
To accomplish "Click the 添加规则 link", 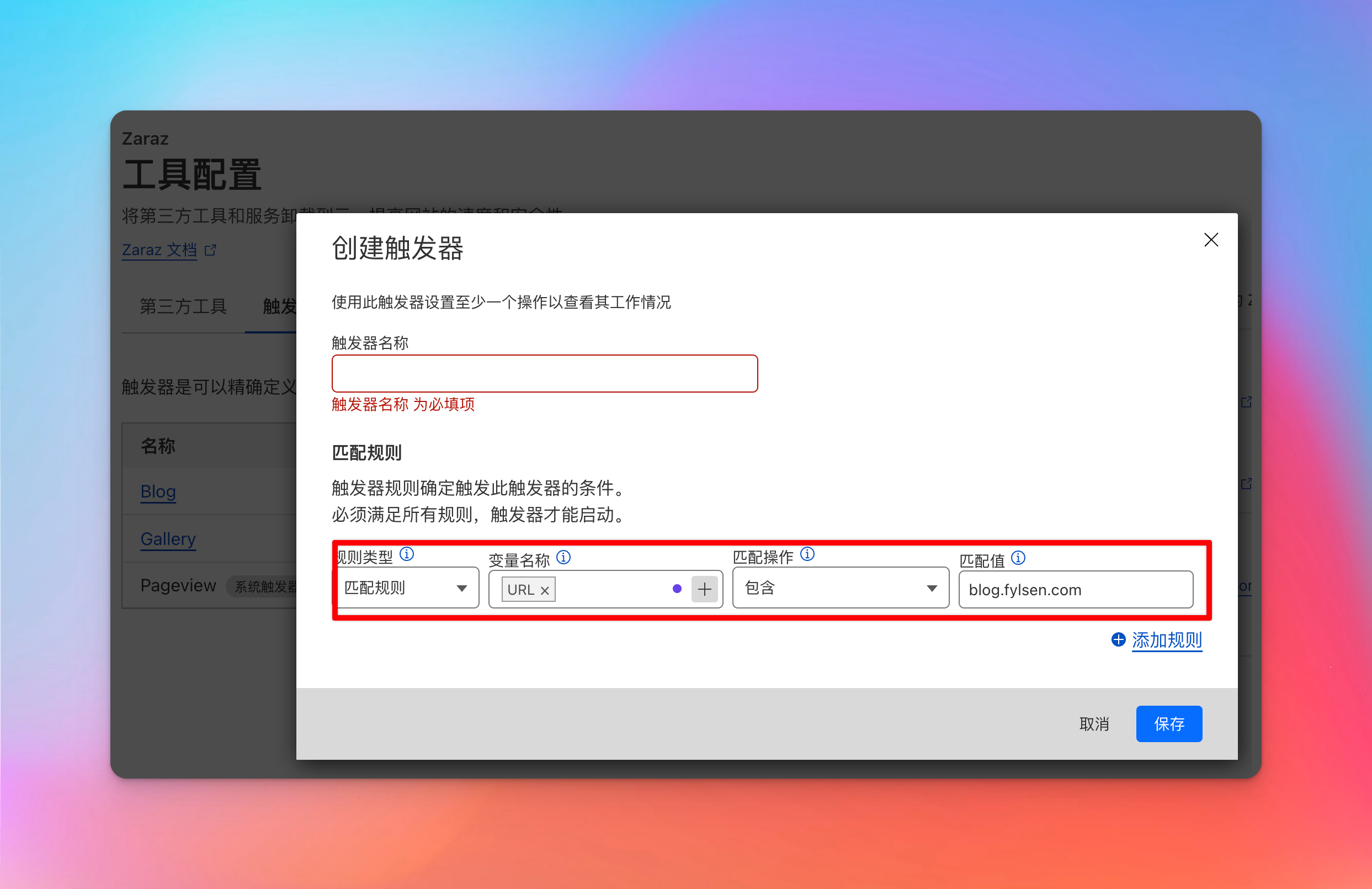I will [x=1167, y=640].
